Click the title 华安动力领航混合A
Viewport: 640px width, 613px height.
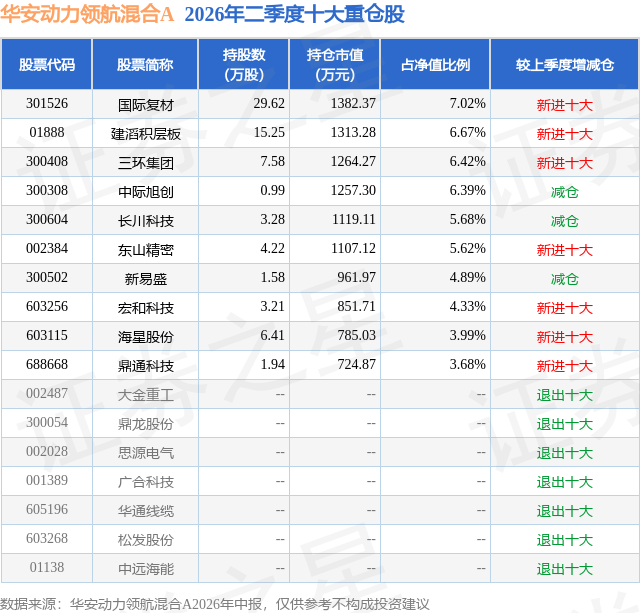click(x=87, y=14)
